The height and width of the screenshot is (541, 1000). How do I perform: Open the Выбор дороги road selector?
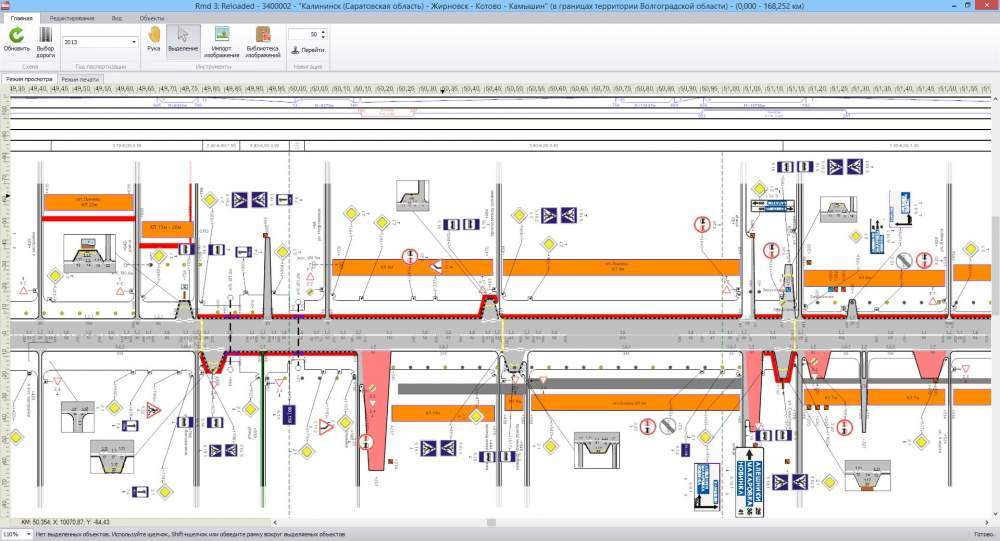tap(46, 36)
